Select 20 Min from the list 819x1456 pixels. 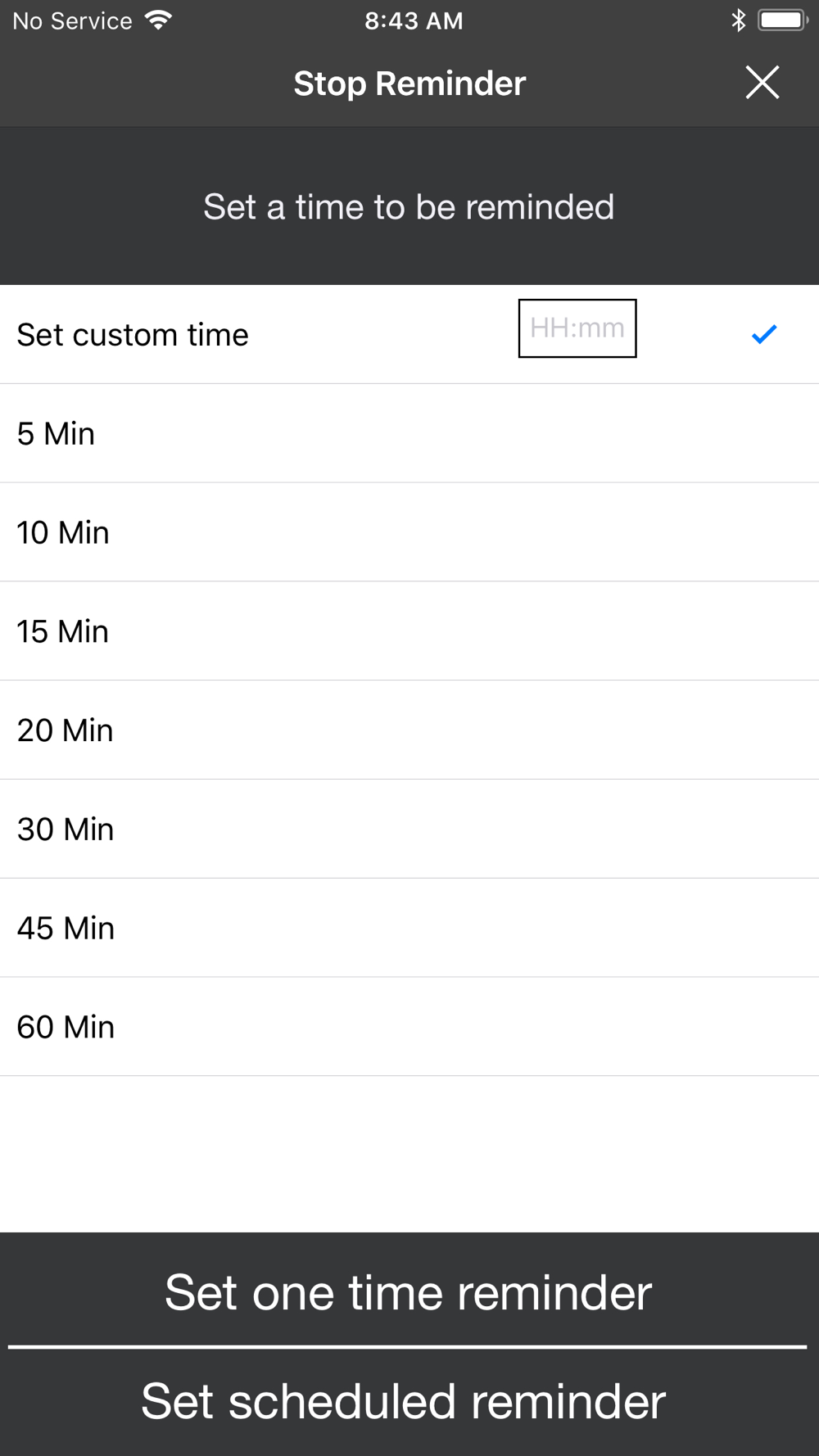click(66, 730)
